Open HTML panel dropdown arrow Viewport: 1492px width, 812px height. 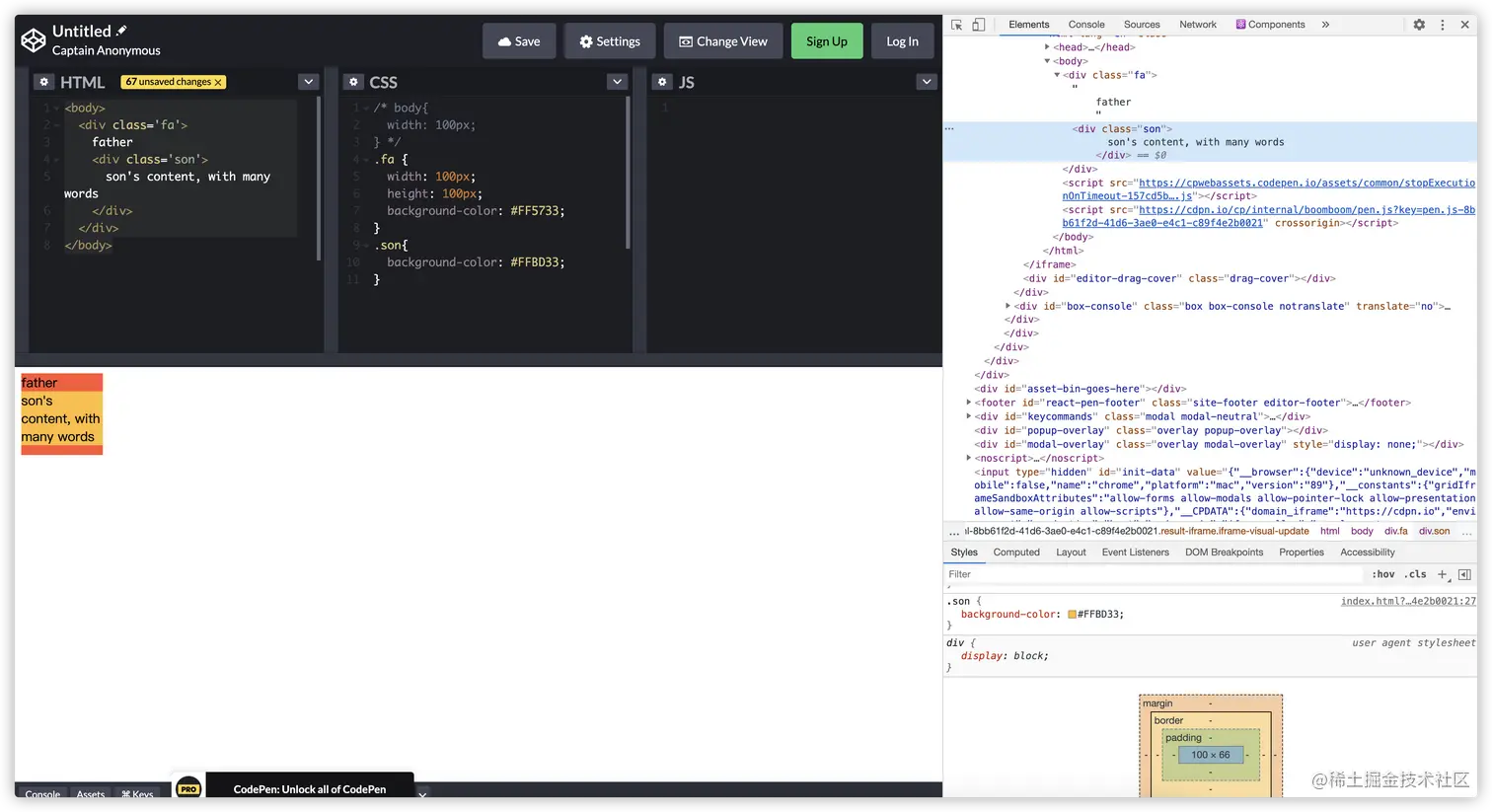pos(309,82)
